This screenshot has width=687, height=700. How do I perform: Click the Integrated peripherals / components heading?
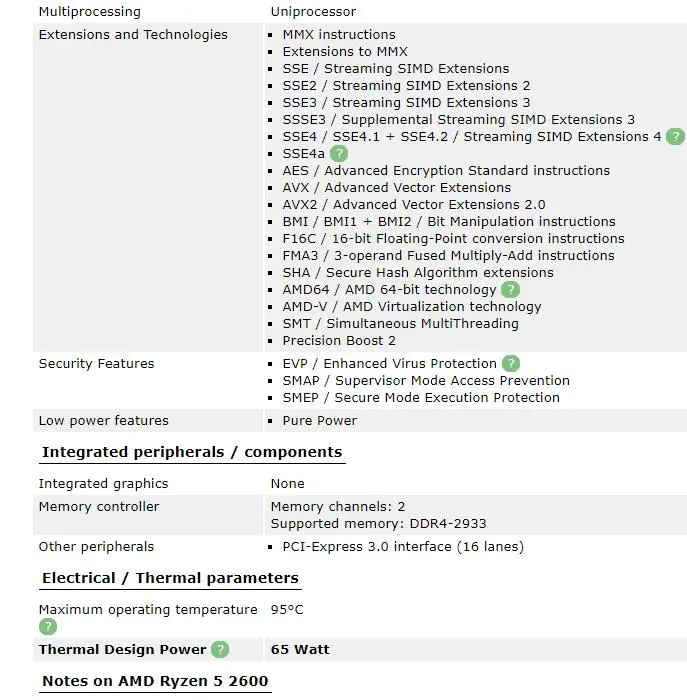(192, 453)
